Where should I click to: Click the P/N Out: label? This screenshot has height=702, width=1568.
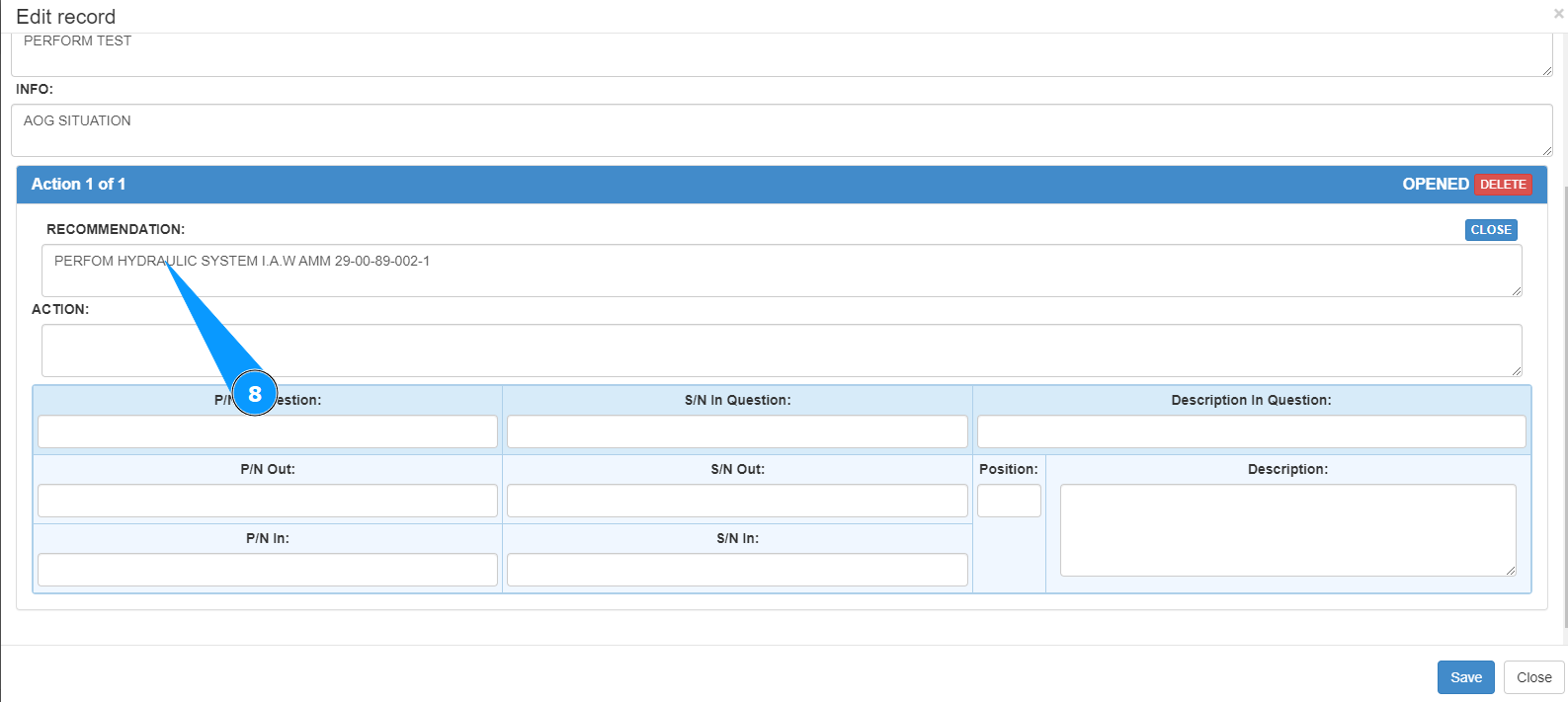click(x=268, y=469)
